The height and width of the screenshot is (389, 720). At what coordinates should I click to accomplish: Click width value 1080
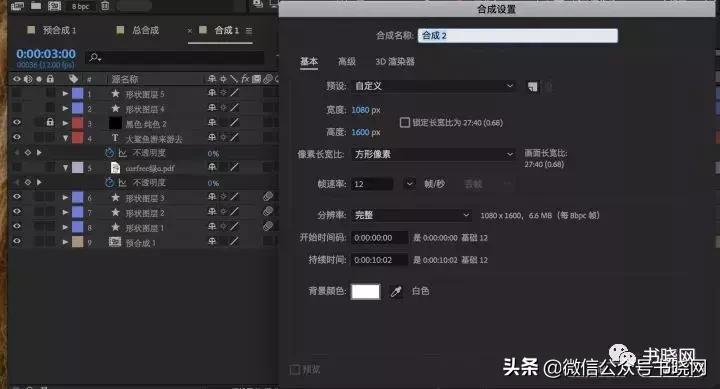click(x=360, y=110)
